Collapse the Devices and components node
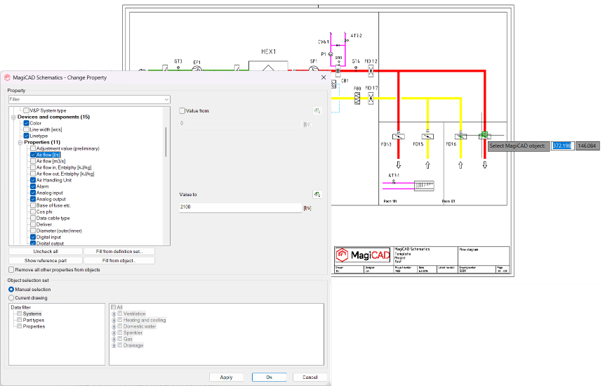Screen dimensions: 605x386 (14, 117)
